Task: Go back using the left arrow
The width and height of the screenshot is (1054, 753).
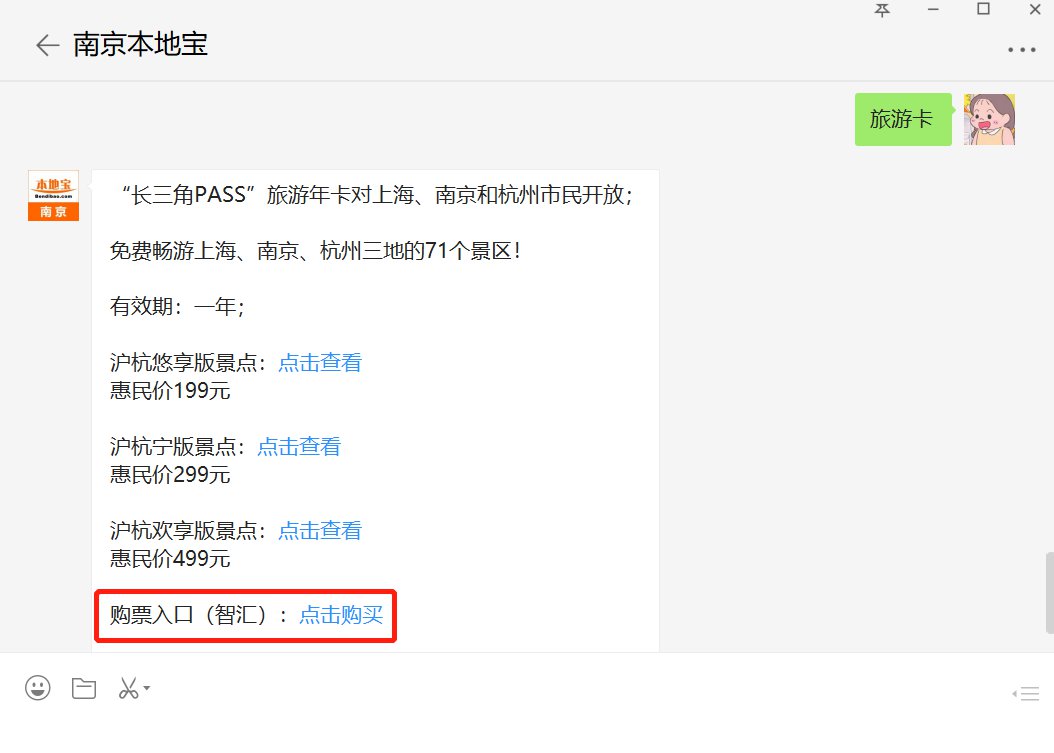Action: (46, 45)
